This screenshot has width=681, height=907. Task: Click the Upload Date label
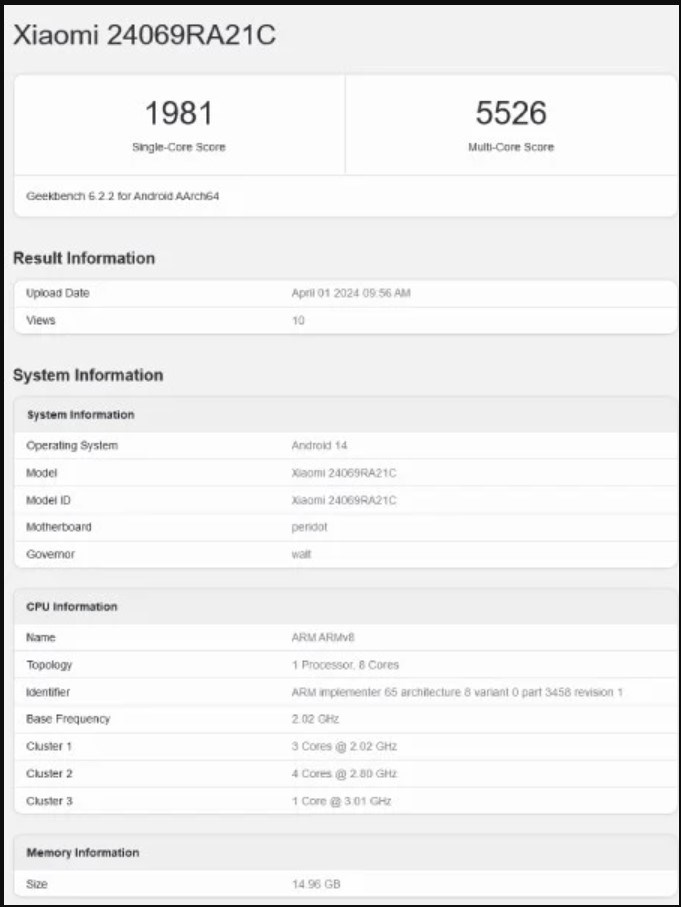tap(58, 293)
